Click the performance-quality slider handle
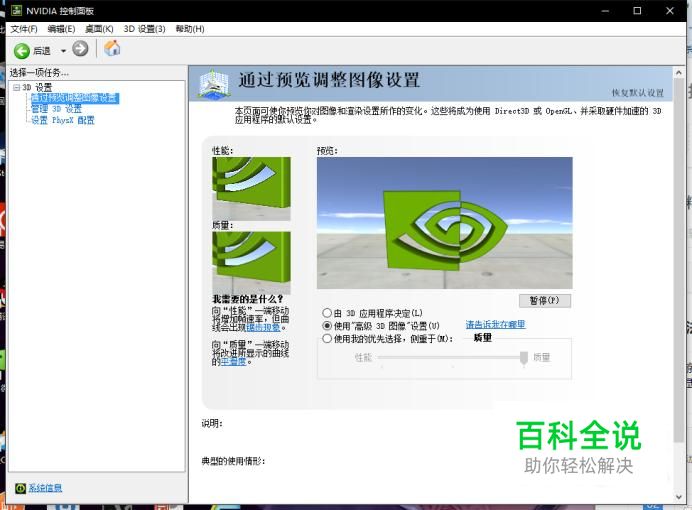 tap(523, 358)
